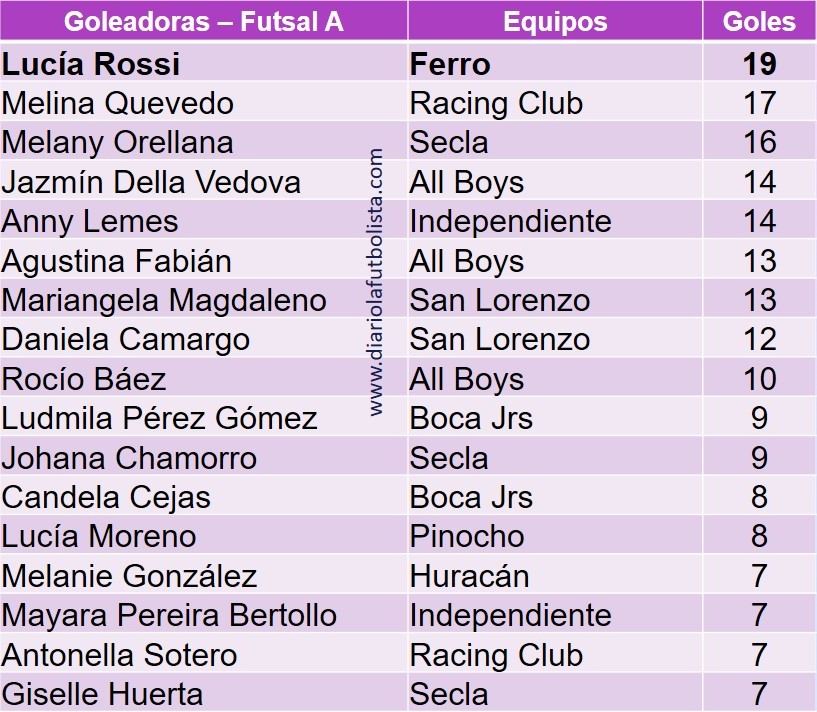Select Ludmila Pérez Gómez's row
The height and width of the screenshot is (712, 817).
point(408,418)
